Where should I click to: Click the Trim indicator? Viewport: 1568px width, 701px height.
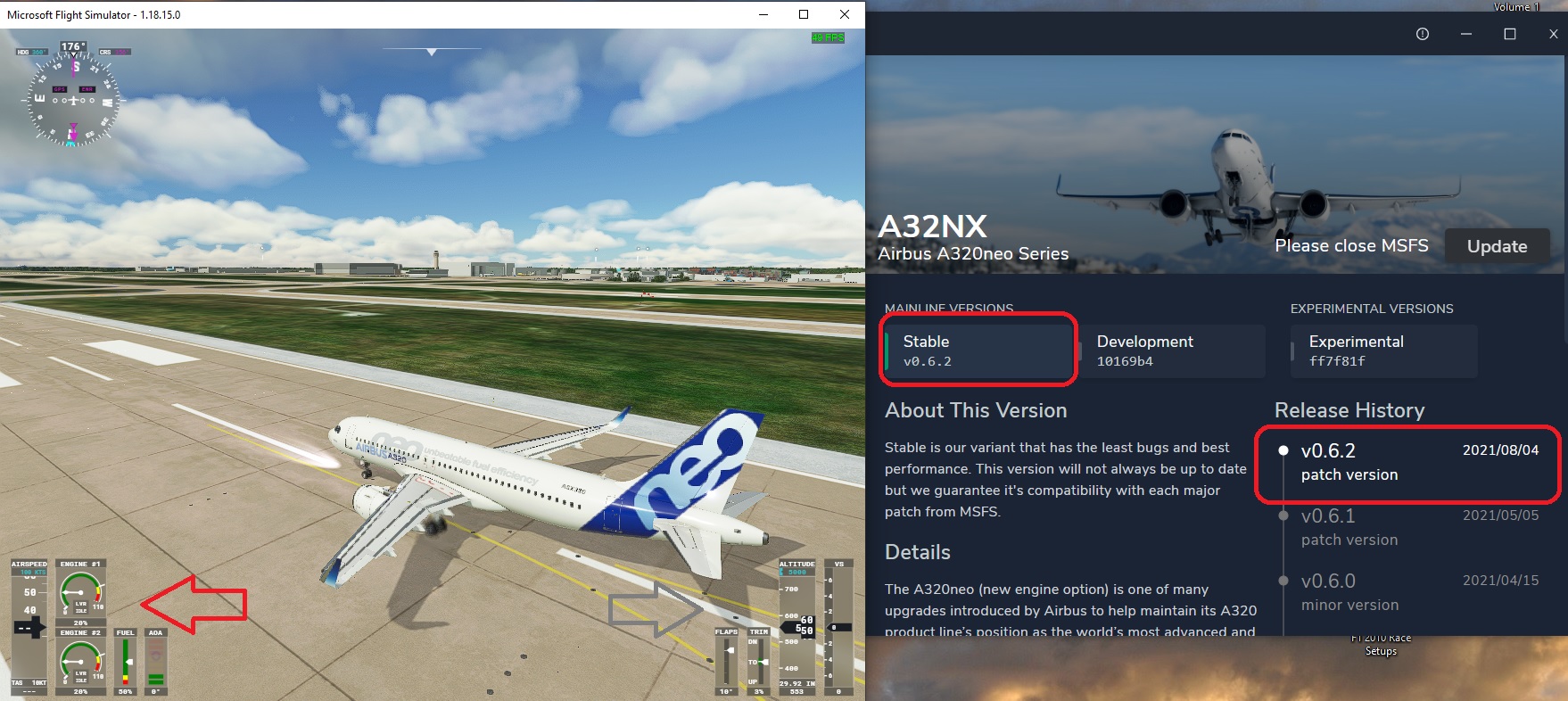pos(758,662)
